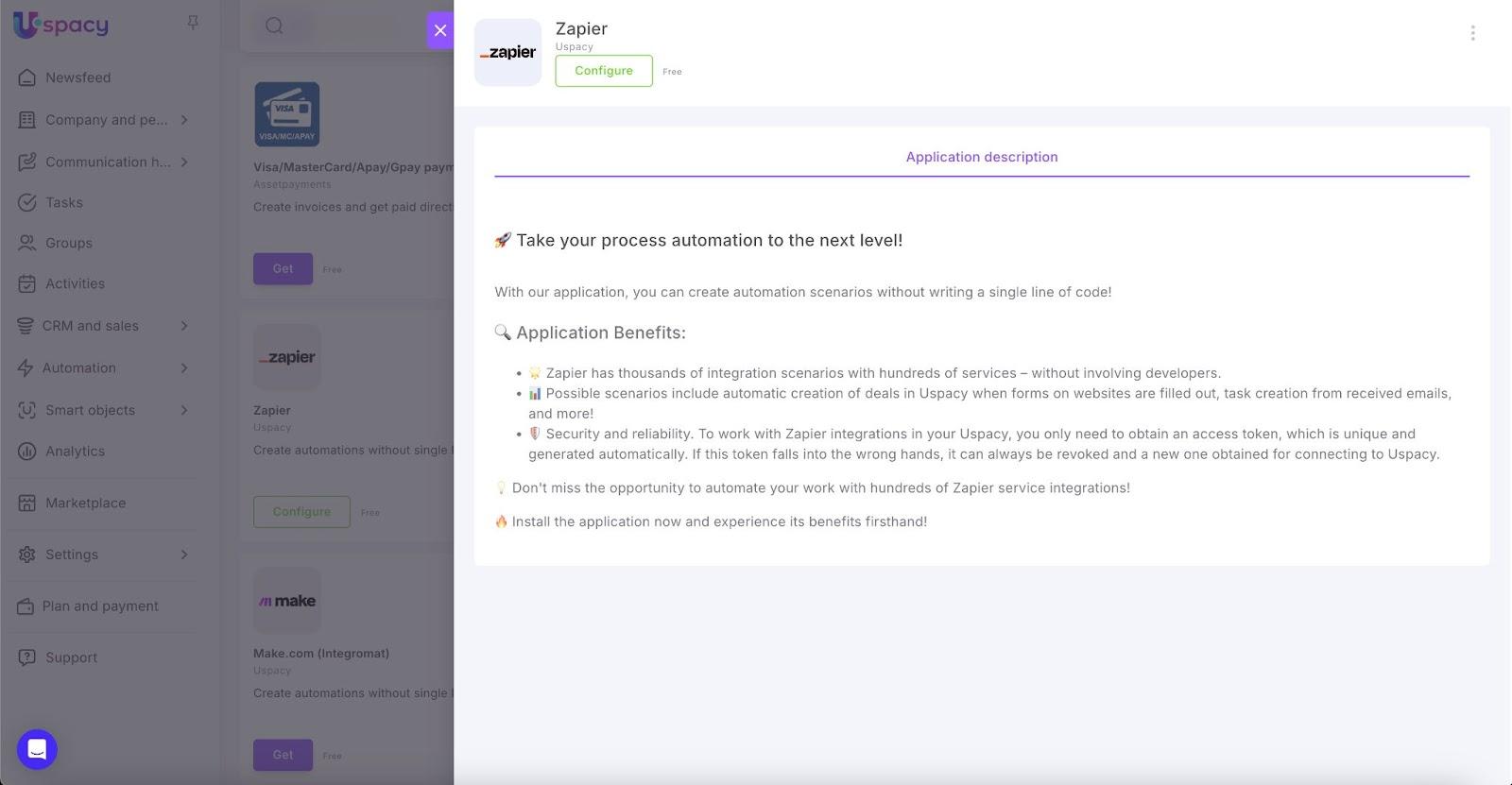Open the three-dot options menu
This screenshot has height=785, width=1512.
tap(1472, 33)
